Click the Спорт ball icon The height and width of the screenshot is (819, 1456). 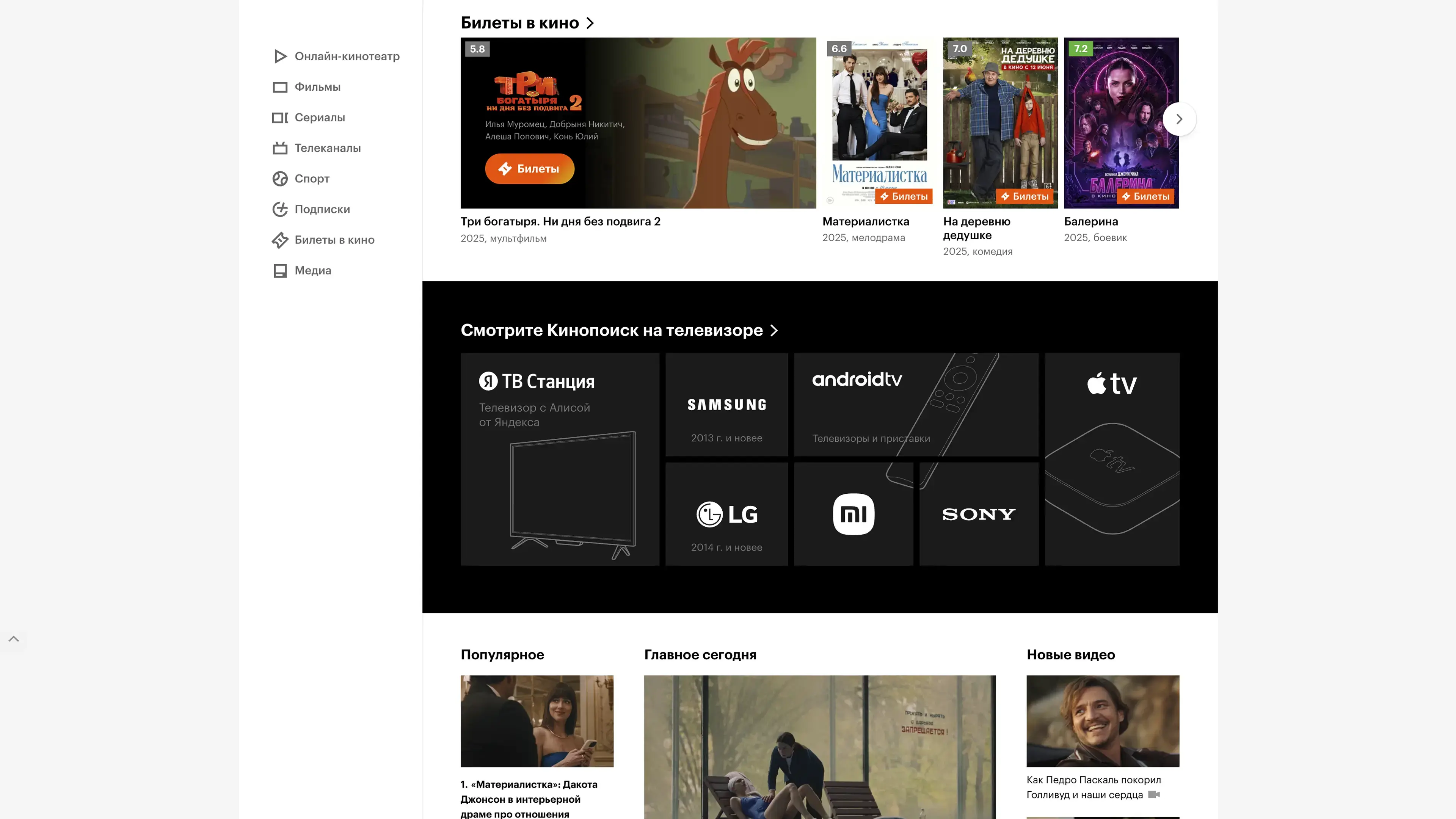coord(280,179)
